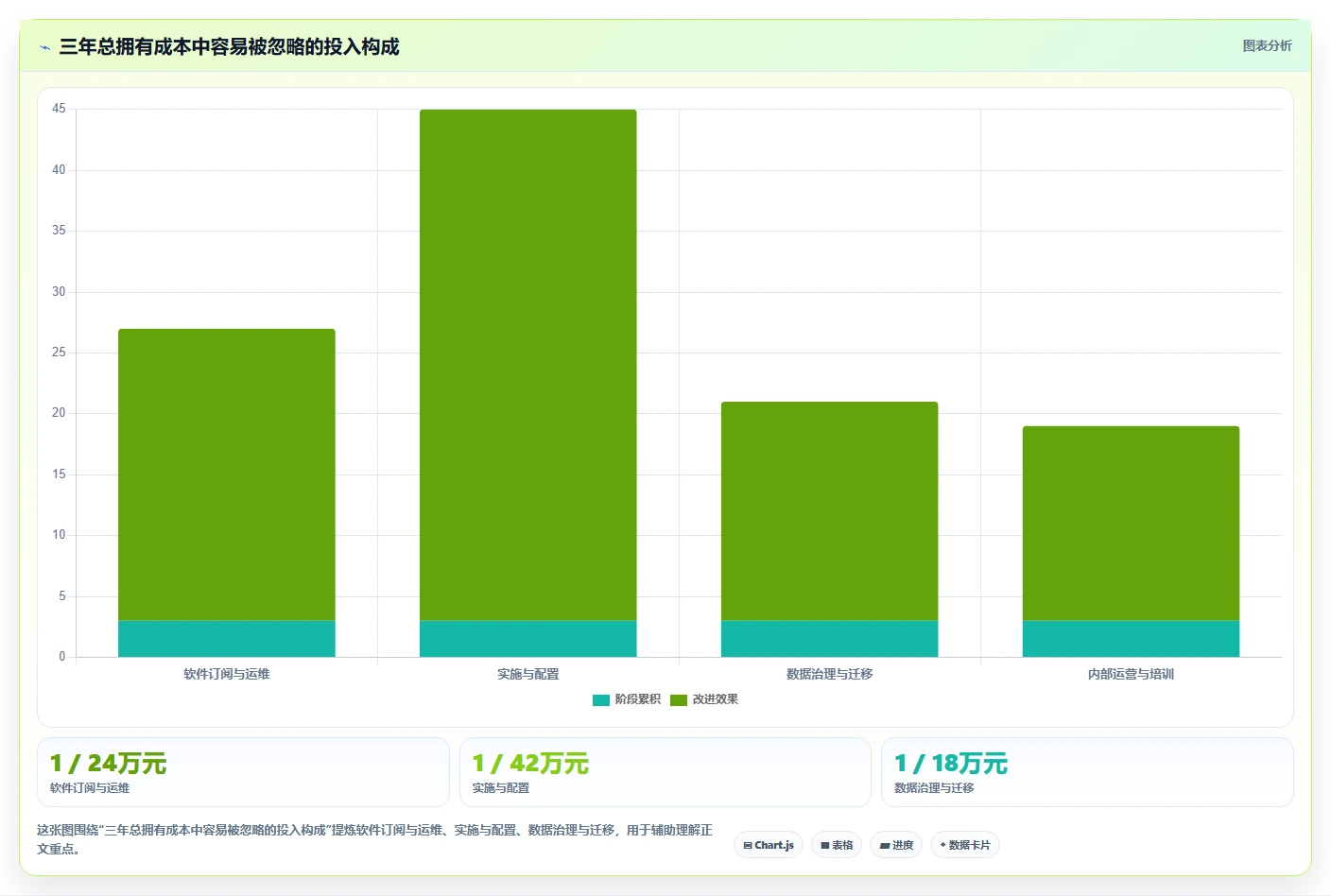Click the chart title 三年总拥有成本中容易被忽略的投入构成
This screenshot has height=896, width=1331.
(x=229, y=46)
